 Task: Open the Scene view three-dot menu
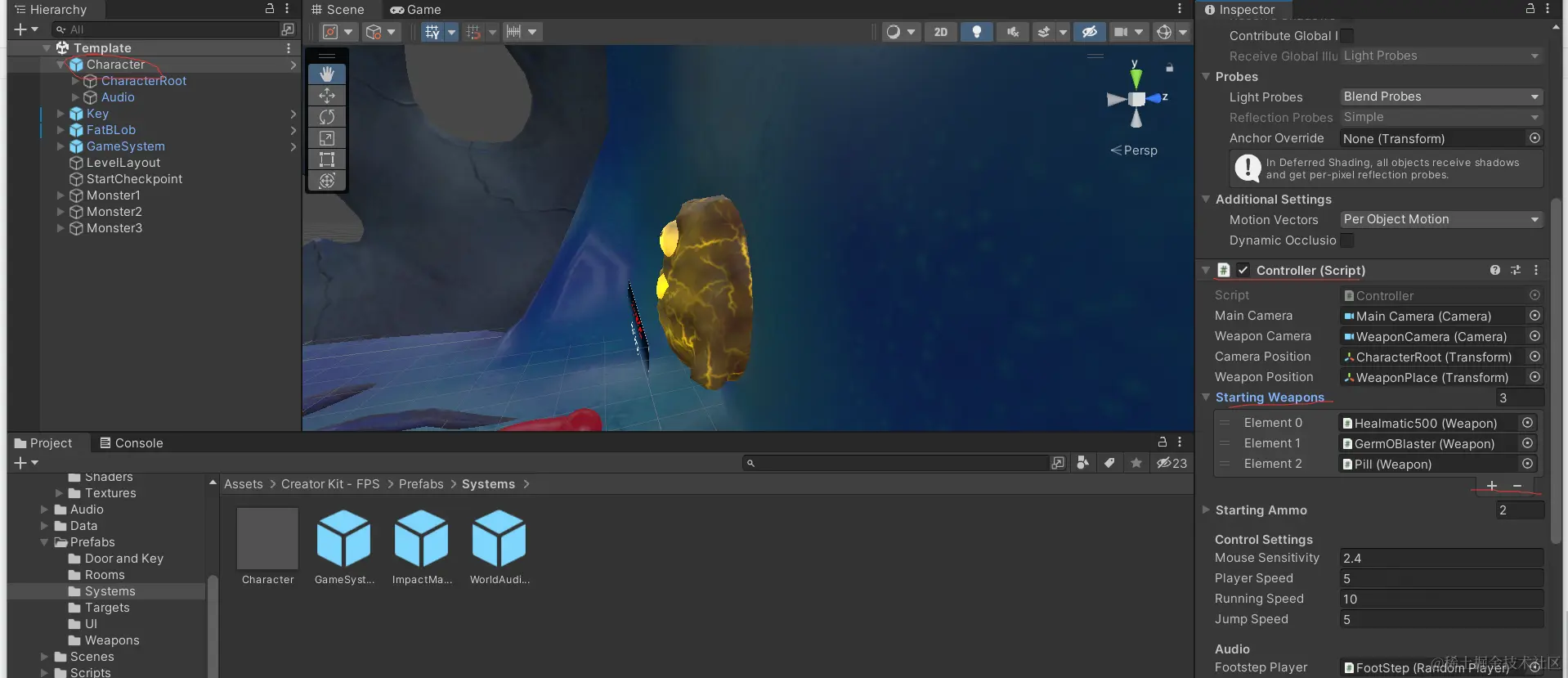pyautogui.click(x=1180, y=8)
